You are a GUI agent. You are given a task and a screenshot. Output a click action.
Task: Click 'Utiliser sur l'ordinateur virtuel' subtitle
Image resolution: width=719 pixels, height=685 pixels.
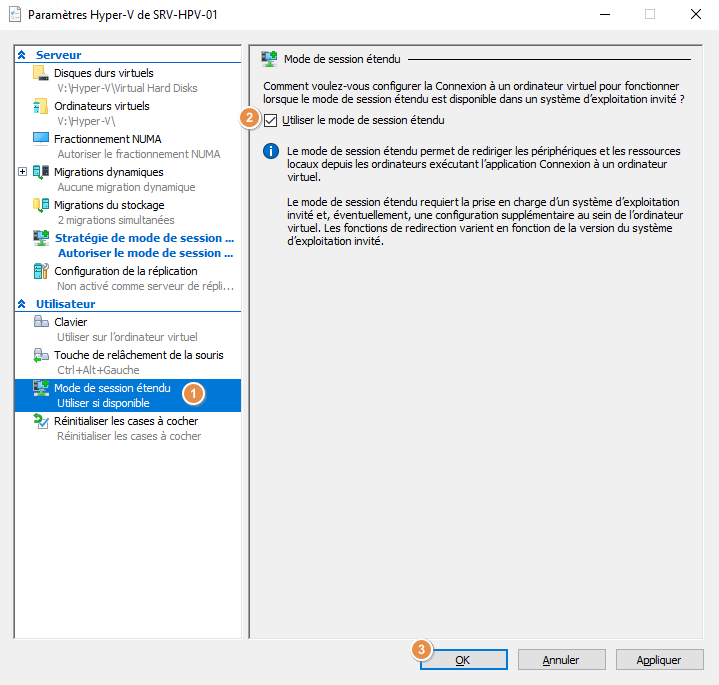pos(127,337)
